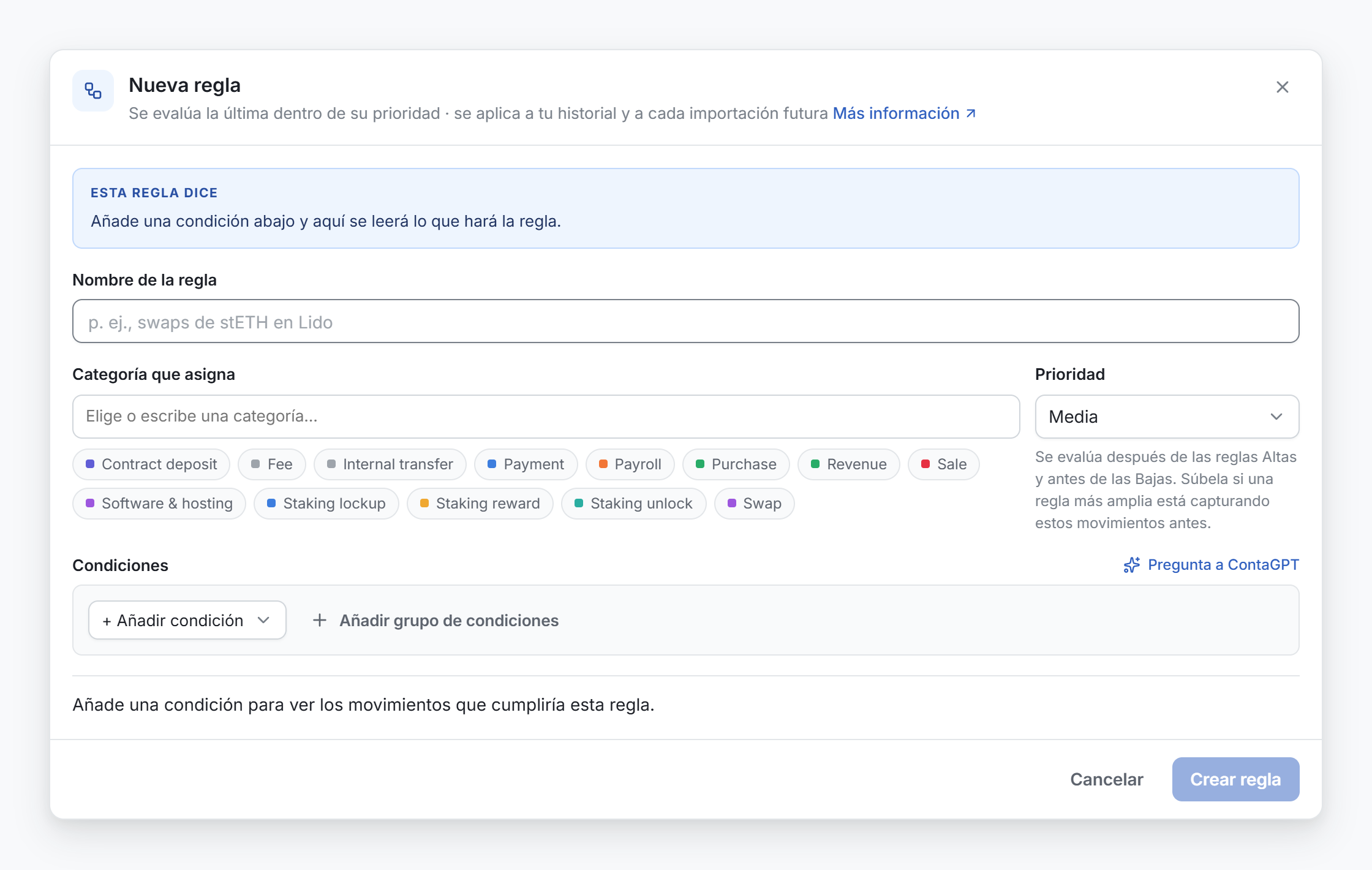Close the Nueva regla dialog
This screenshot has height=870, width=1372.
(x=1282, y=87)
